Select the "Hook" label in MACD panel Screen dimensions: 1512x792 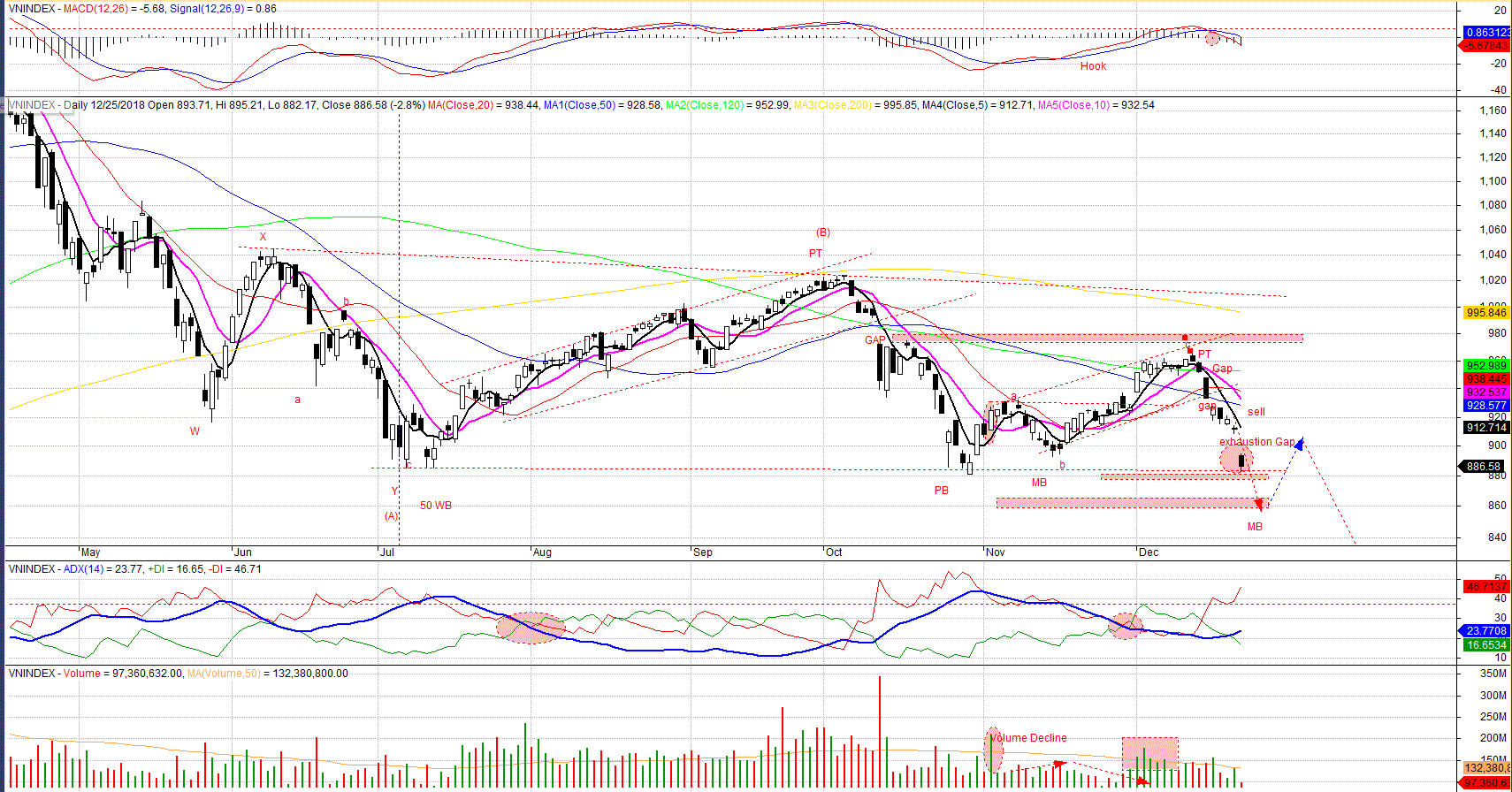[1093, 66]
